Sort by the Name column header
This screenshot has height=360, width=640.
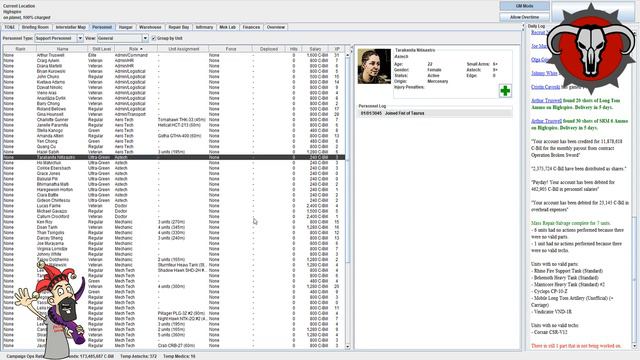[62, 49]
